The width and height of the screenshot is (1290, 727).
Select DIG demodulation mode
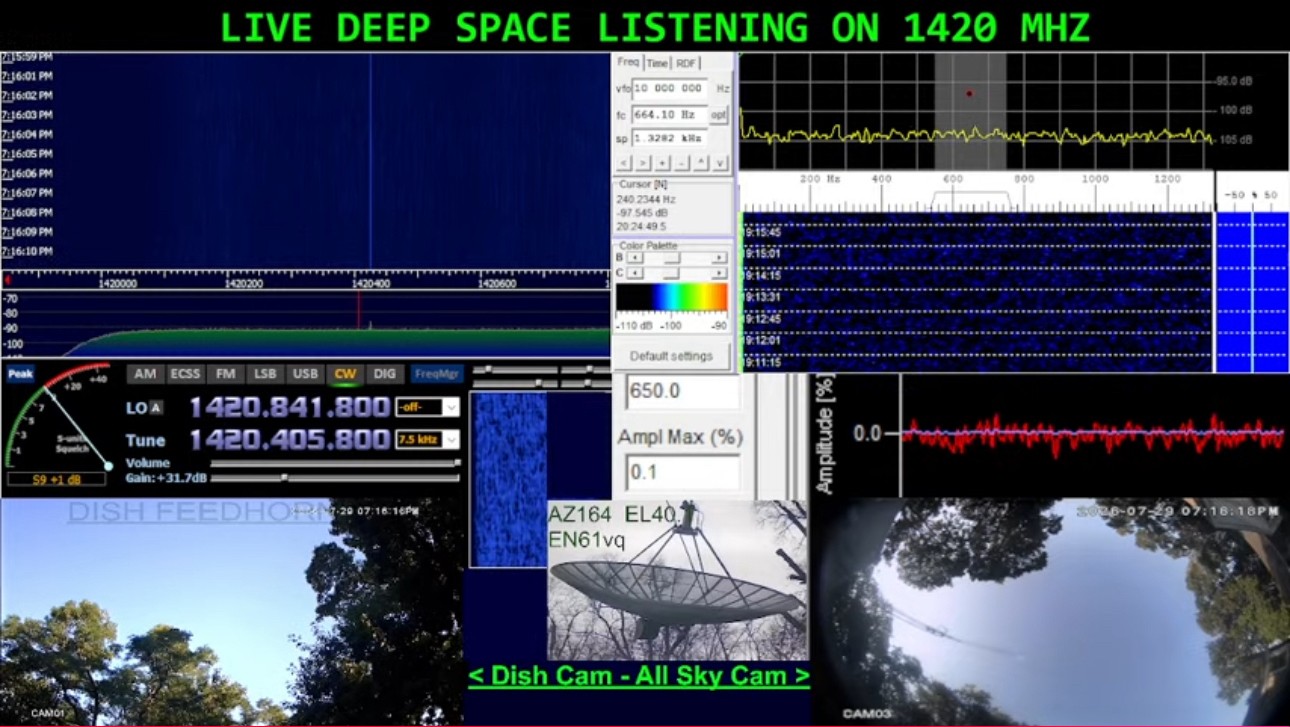384,374
